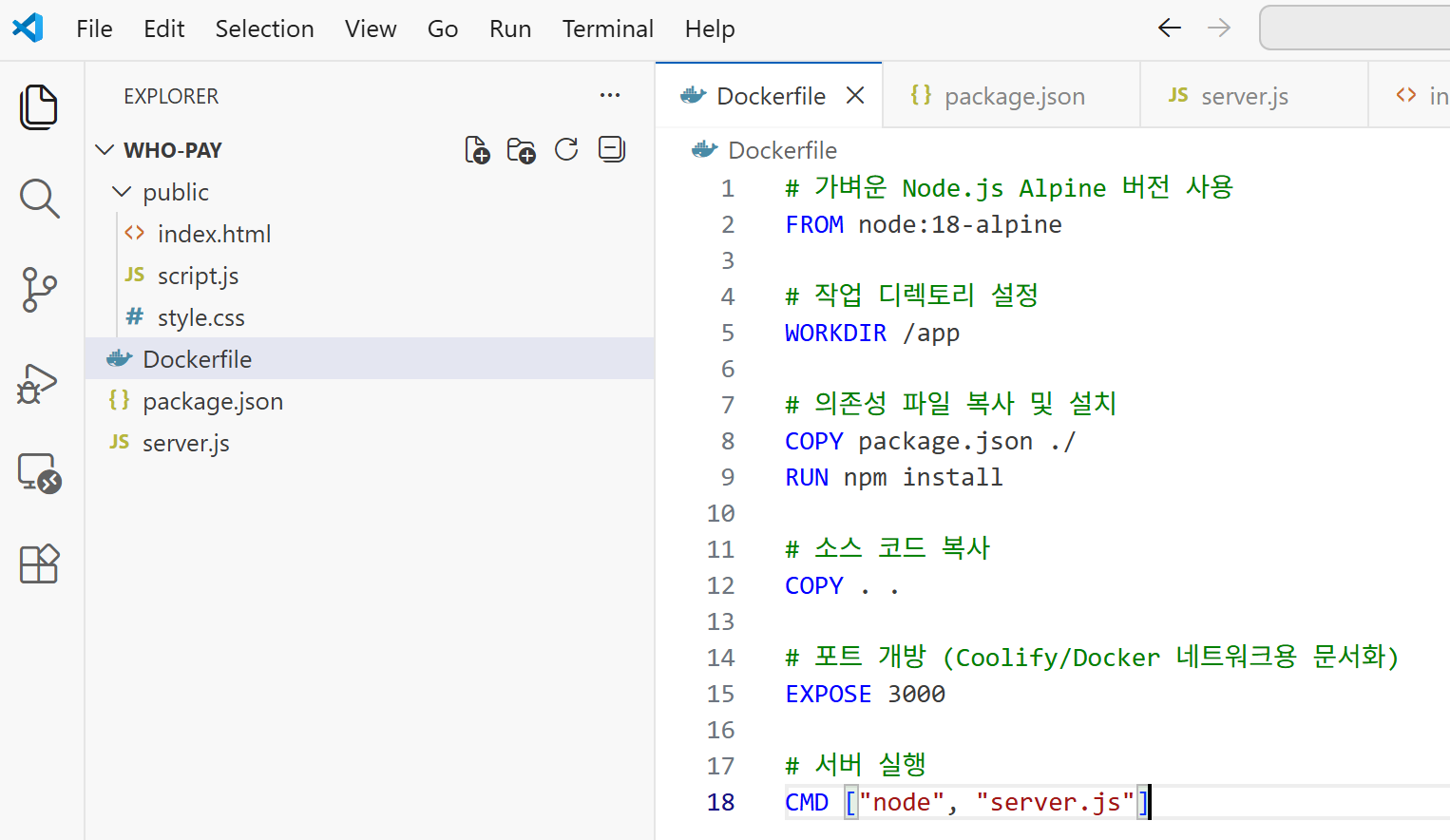Screen dimensions: 1450x840
Task: Open the Extensions view
Action: 39,564
